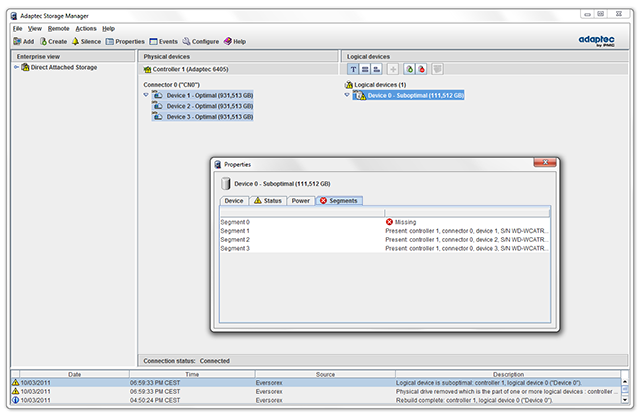The image size is (640, 414).
Task: Select the Segment 1 row
Action: pyautogui.click(x=384, y=231)
